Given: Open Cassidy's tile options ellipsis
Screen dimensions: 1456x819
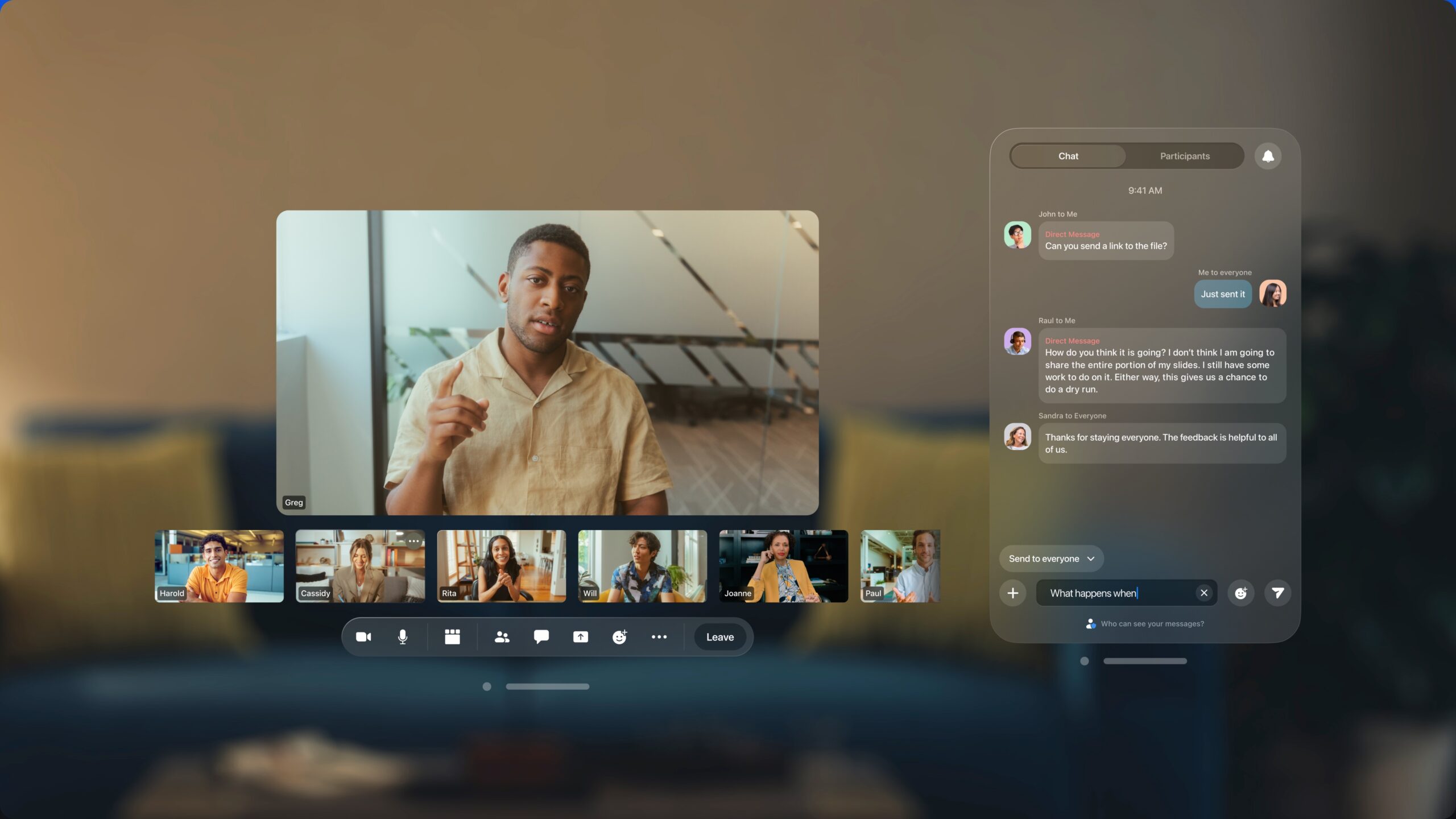Looking at the screenshot, I should point(414,541).
